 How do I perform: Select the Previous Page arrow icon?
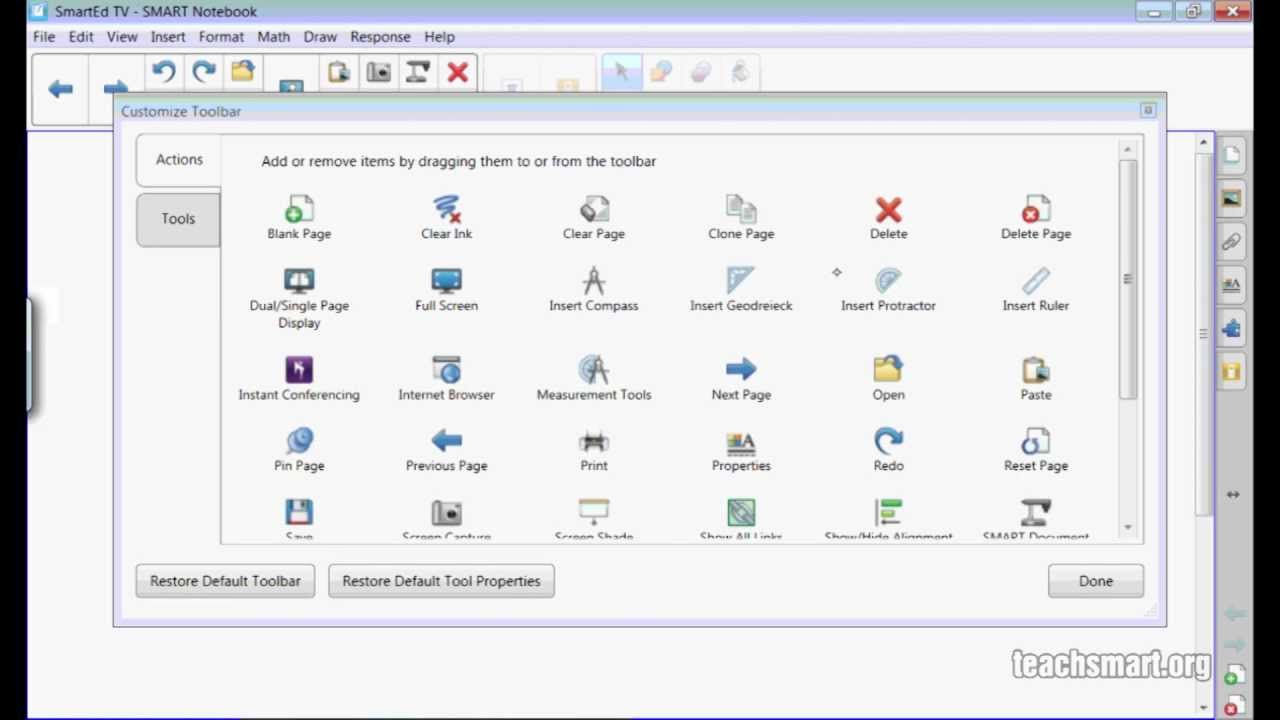[x=446, y=441]
